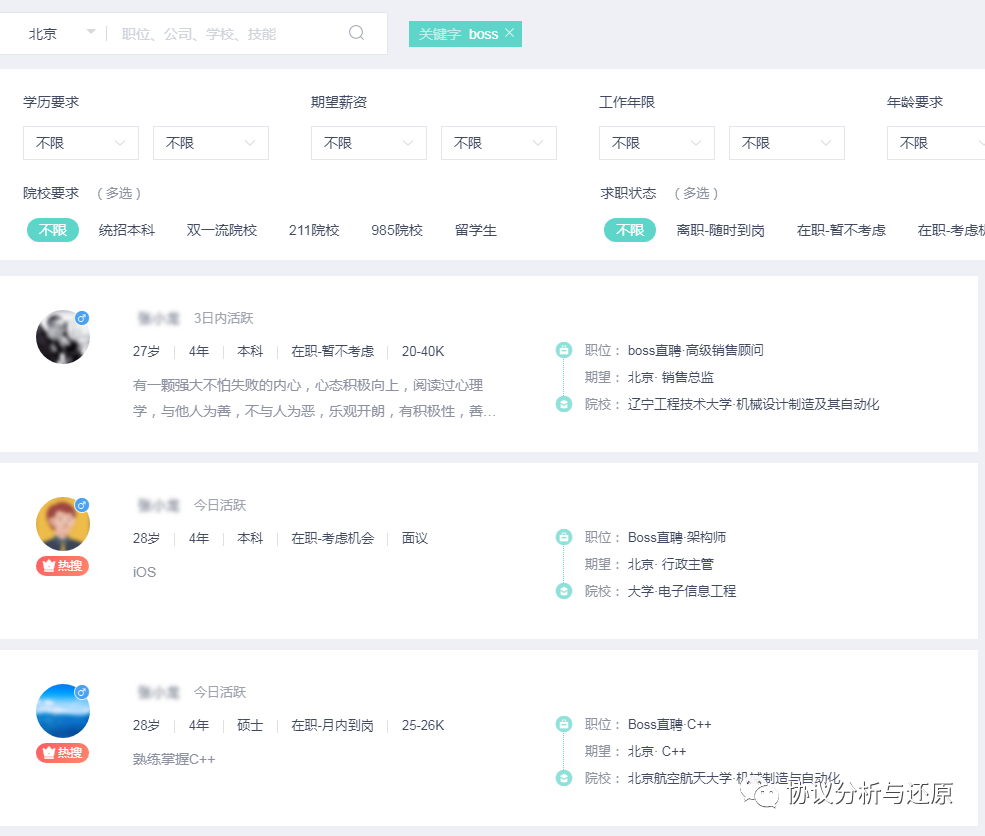Click 硕士 degree text

(250, 725)
